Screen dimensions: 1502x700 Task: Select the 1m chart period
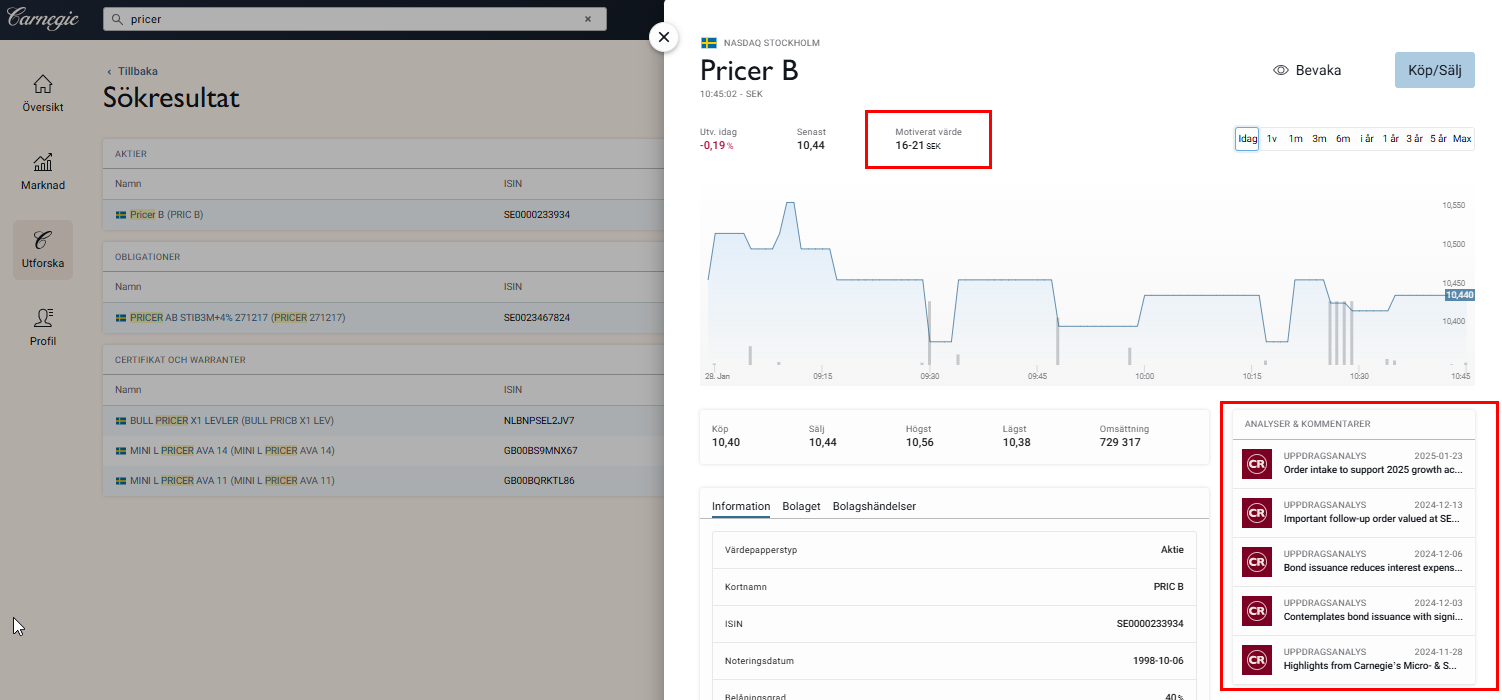tap(1295, 138)
